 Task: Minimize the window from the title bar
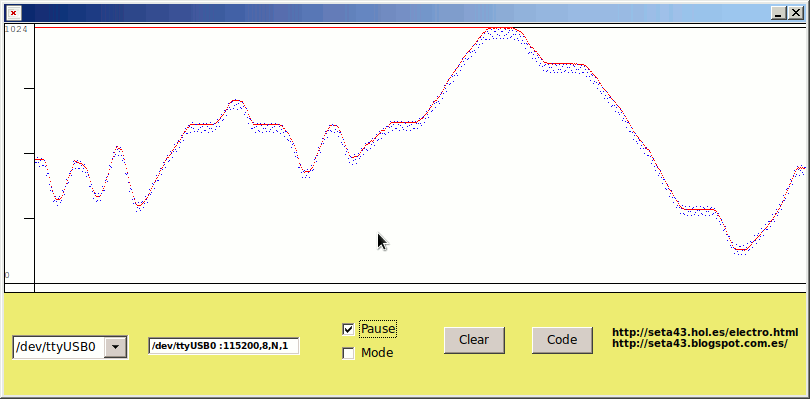pyautogui.click(x=778, y=13)
